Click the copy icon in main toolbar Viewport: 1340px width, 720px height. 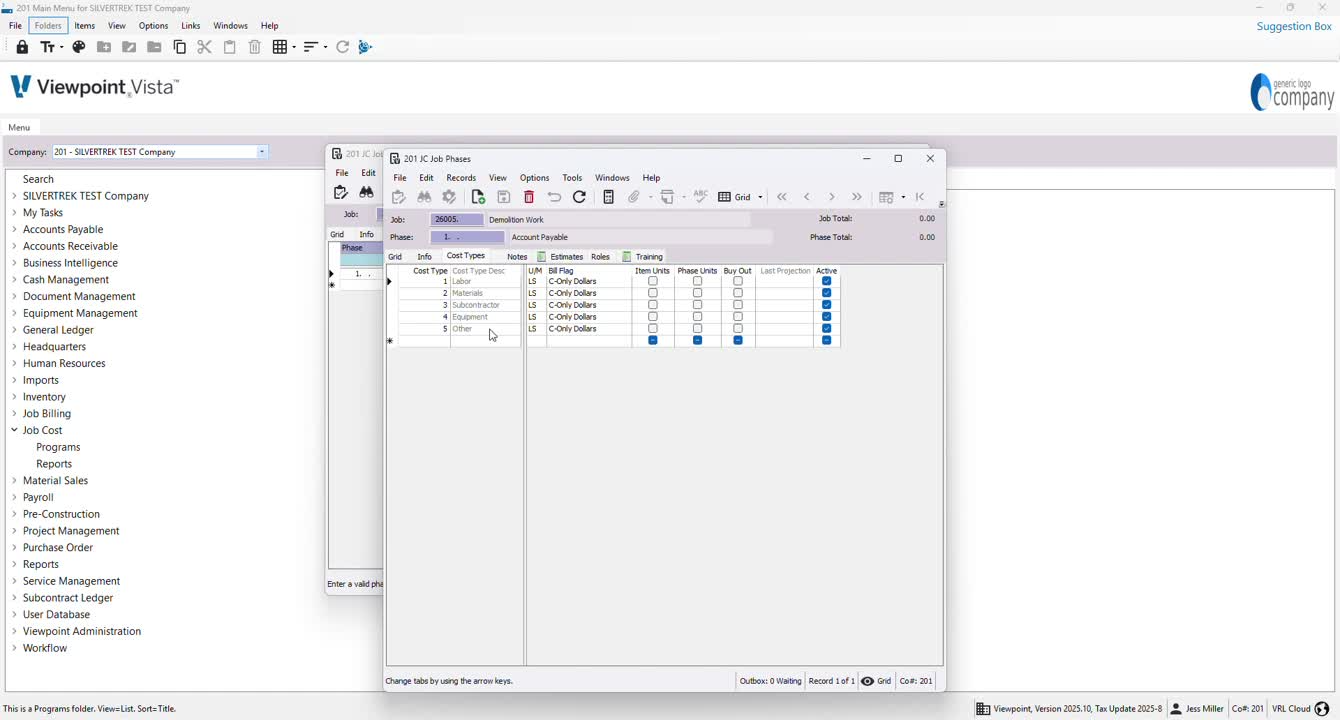tap(180, 47)
